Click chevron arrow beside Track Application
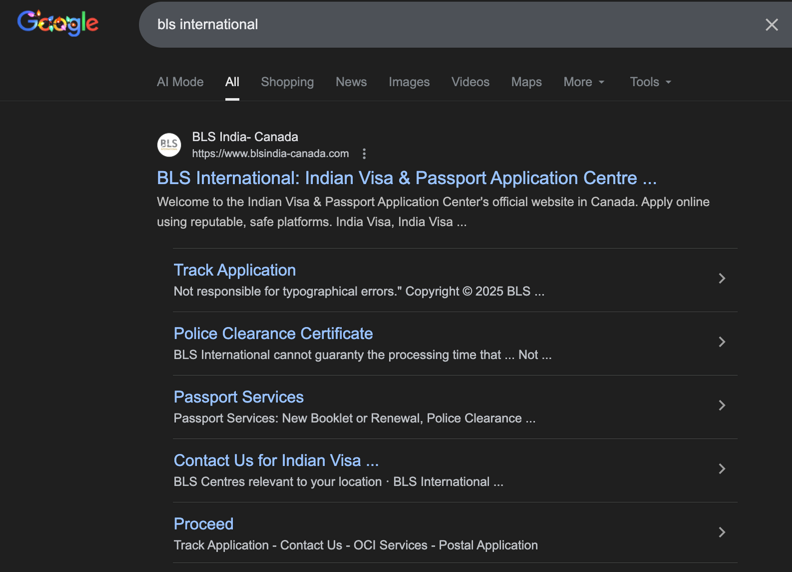Viewport: 793px width, 572px height. [x=721, y=279]
